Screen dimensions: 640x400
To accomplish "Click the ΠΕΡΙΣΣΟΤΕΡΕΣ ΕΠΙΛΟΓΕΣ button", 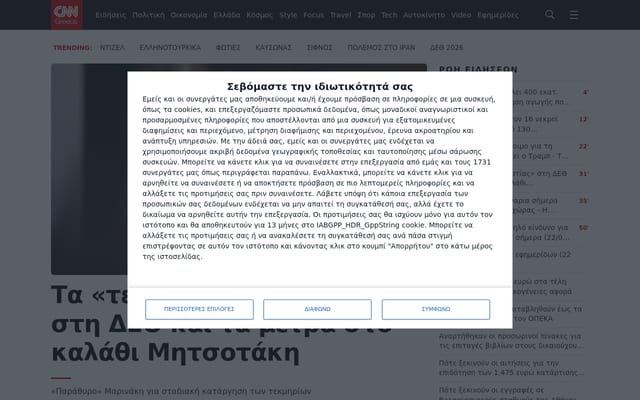I will pos(199,309).
